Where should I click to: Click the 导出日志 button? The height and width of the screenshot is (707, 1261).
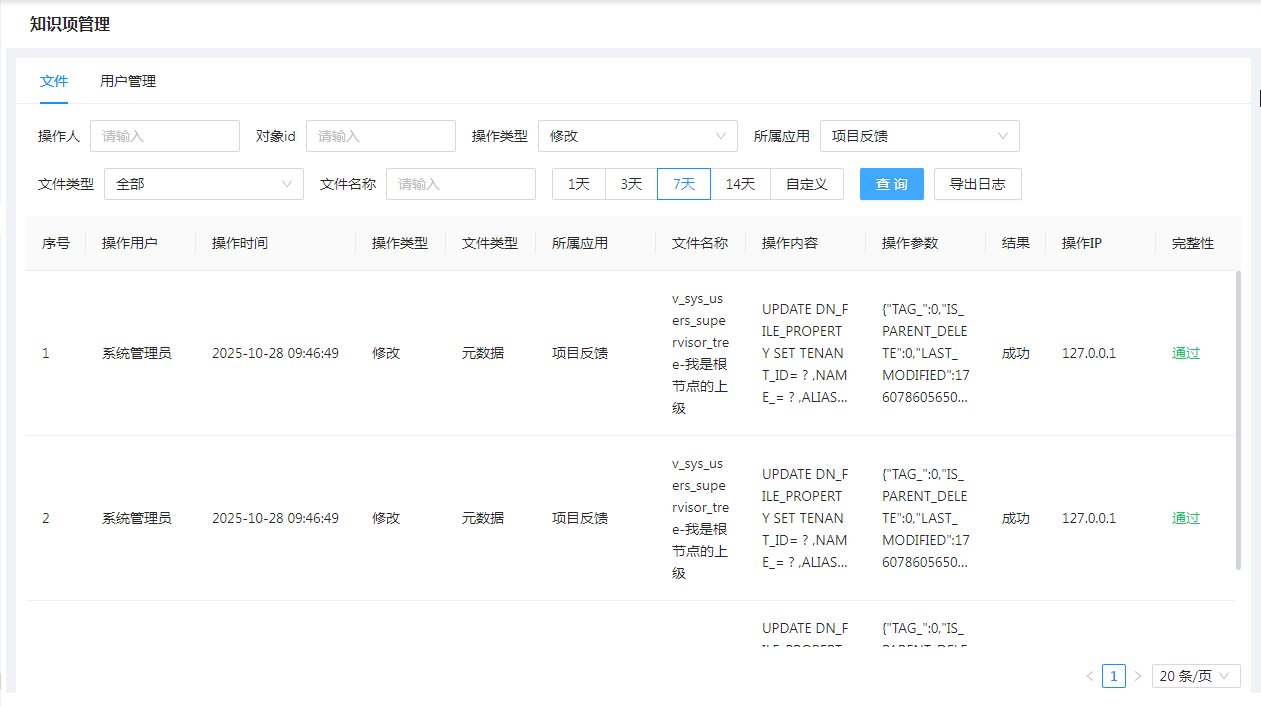click(977, 184)
